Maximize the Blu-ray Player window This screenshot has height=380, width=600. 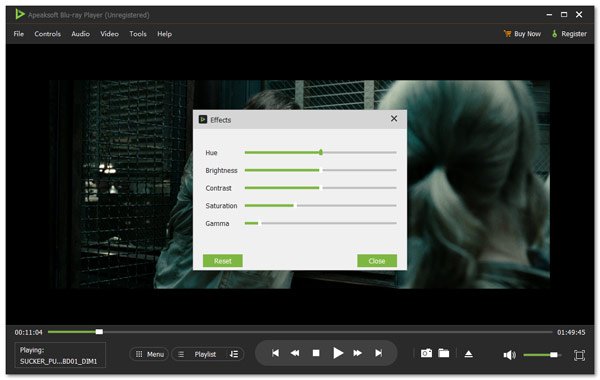pyautogui.click(x=564, y=15)
